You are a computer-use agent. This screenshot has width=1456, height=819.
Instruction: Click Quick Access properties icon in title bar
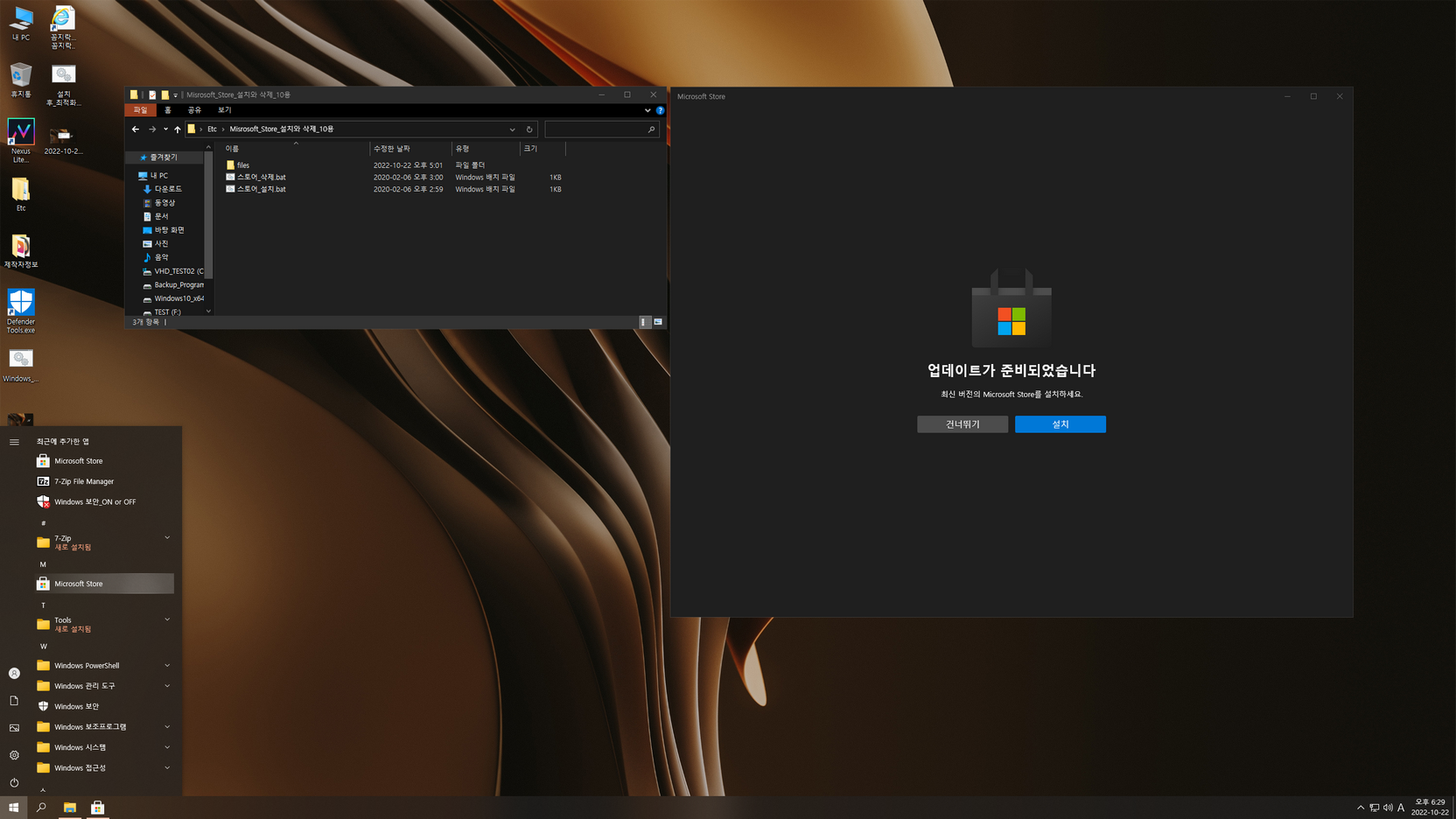[152, 94]
